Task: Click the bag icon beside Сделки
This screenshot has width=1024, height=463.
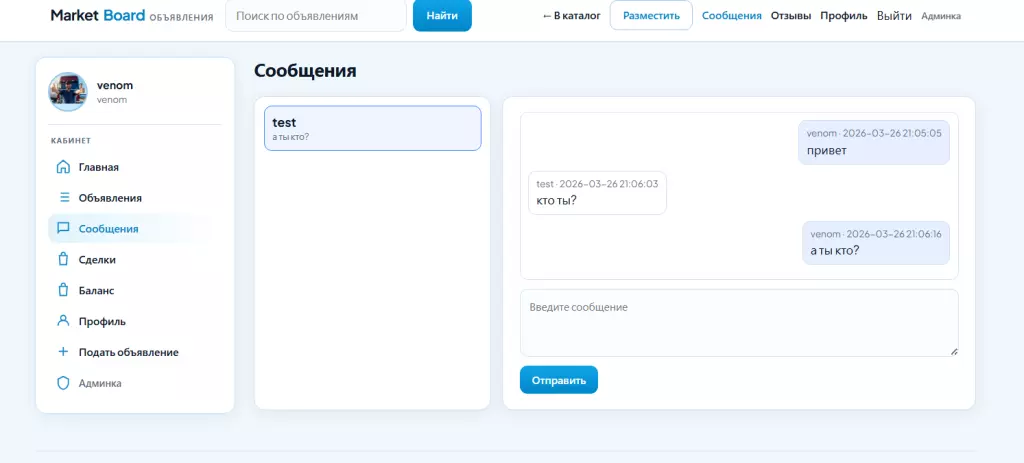Action: click(64, 260)
